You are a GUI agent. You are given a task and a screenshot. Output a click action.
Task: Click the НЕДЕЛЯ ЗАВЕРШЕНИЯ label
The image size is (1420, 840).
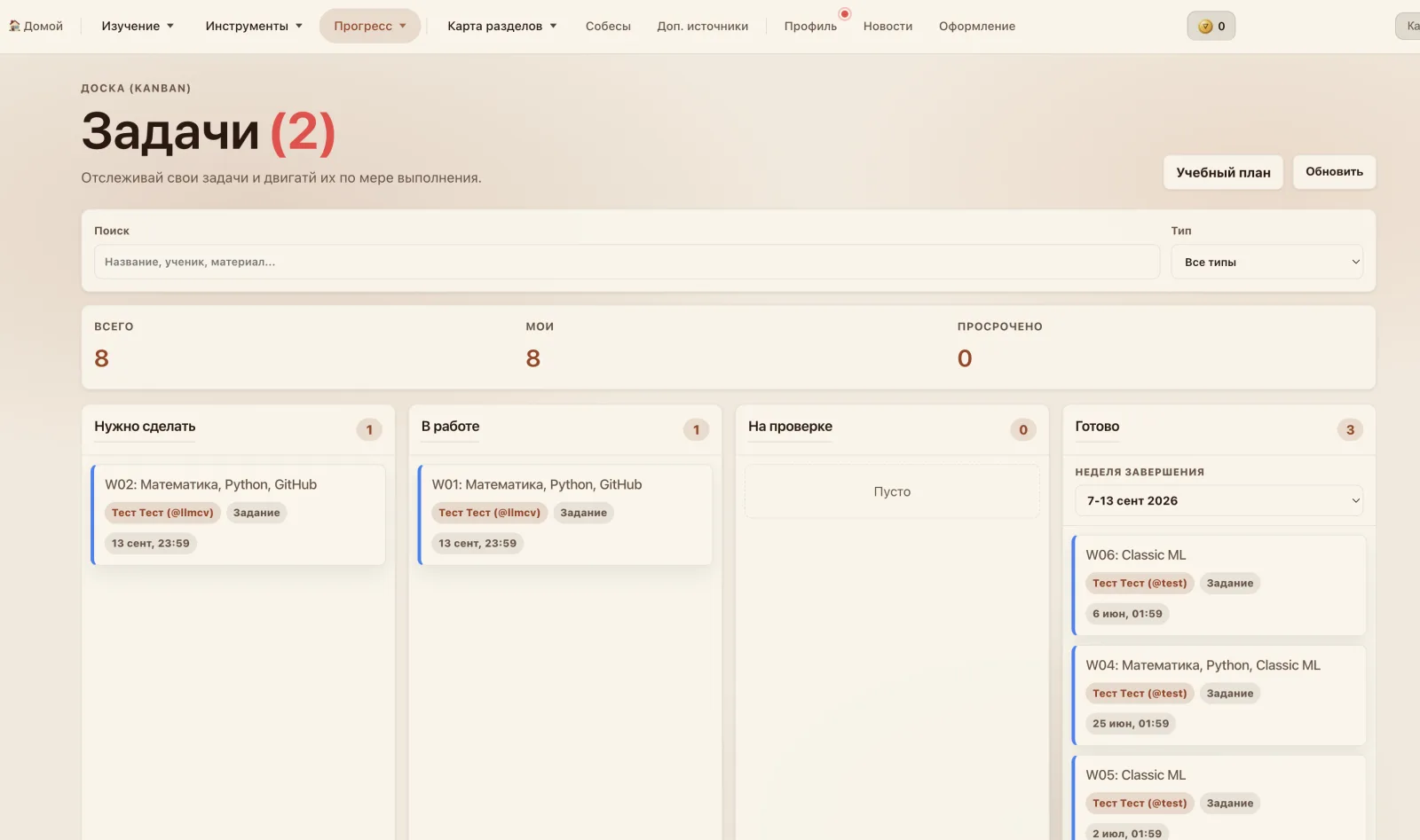[x=1140, y=472]
